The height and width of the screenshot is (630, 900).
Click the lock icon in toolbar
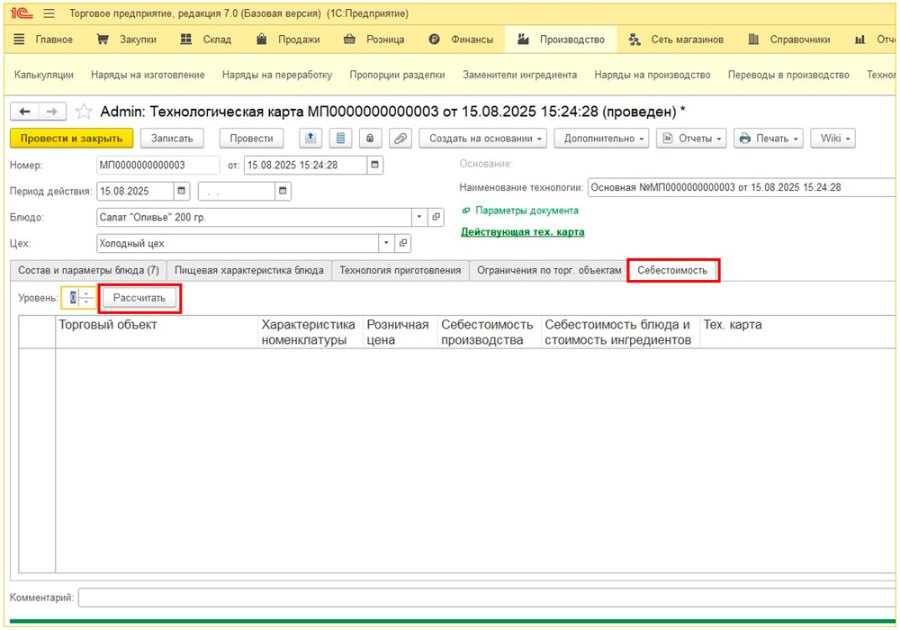pyautogui.click(x=370, y=138)
